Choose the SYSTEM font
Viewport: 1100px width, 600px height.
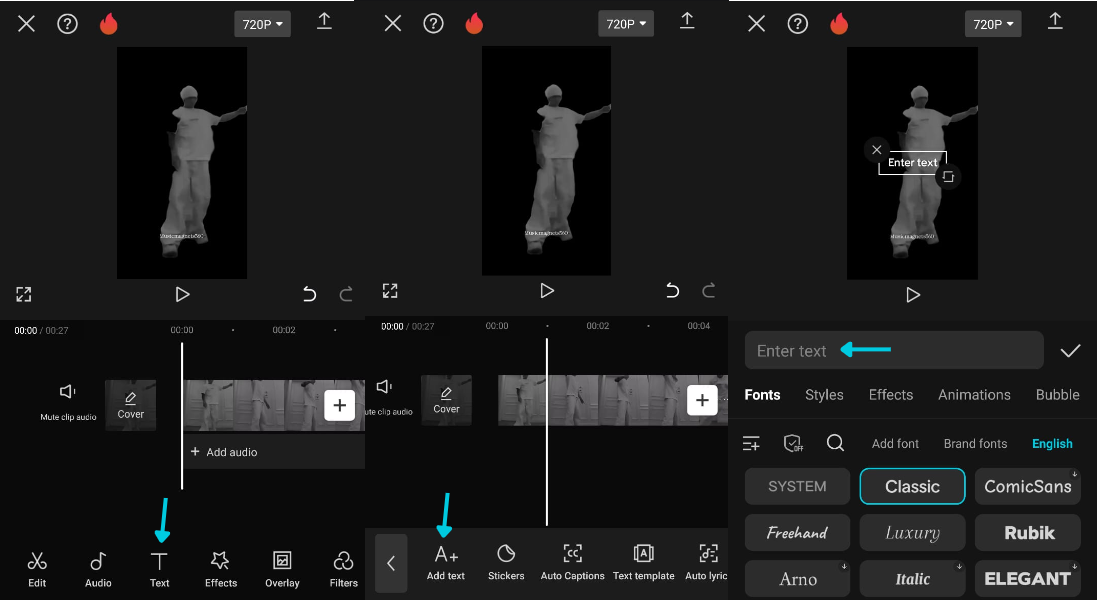coord(797,486)
